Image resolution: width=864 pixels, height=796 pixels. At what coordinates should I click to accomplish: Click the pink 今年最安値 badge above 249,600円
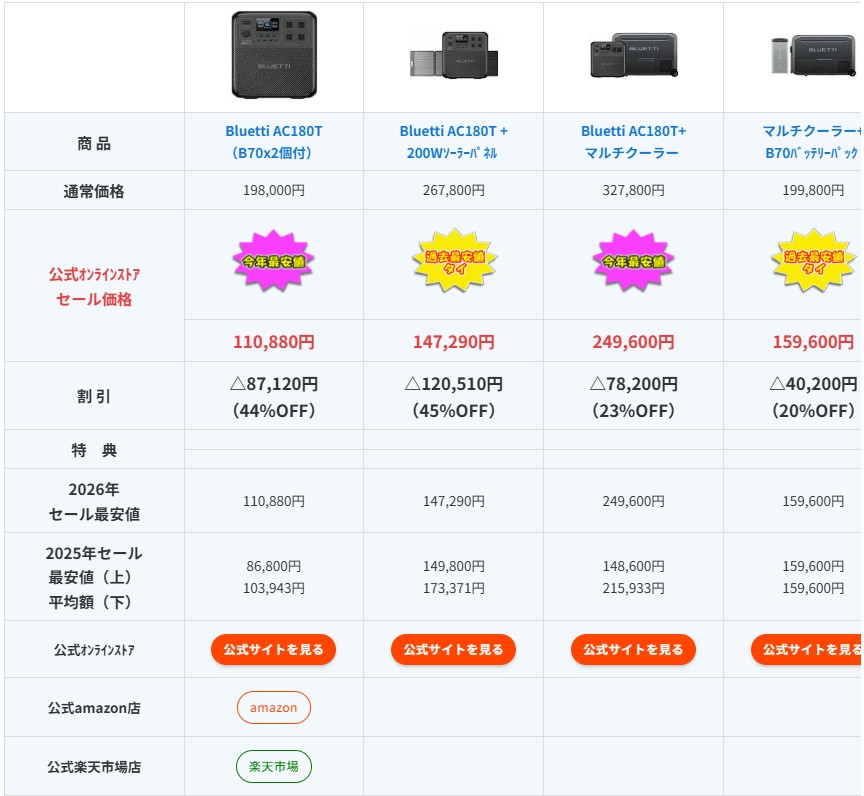[633, 261]
